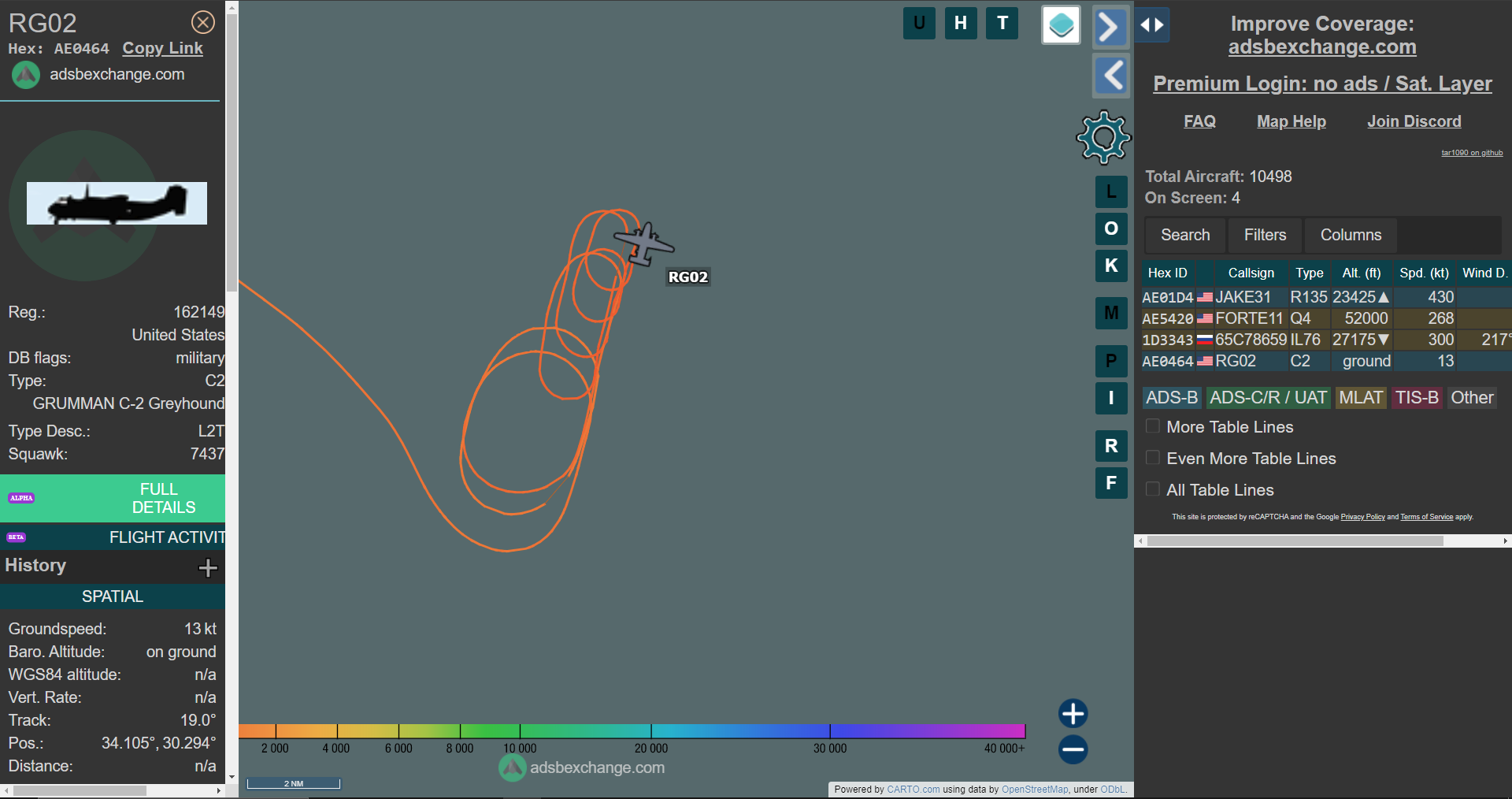Switch to the Filters tab

(1265, 235)
